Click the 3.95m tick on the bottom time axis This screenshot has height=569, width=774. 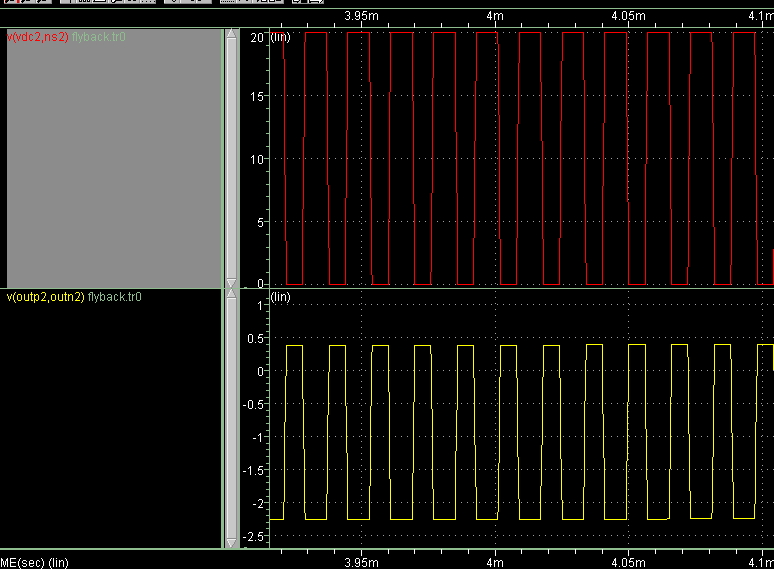[x=361, y=561]
